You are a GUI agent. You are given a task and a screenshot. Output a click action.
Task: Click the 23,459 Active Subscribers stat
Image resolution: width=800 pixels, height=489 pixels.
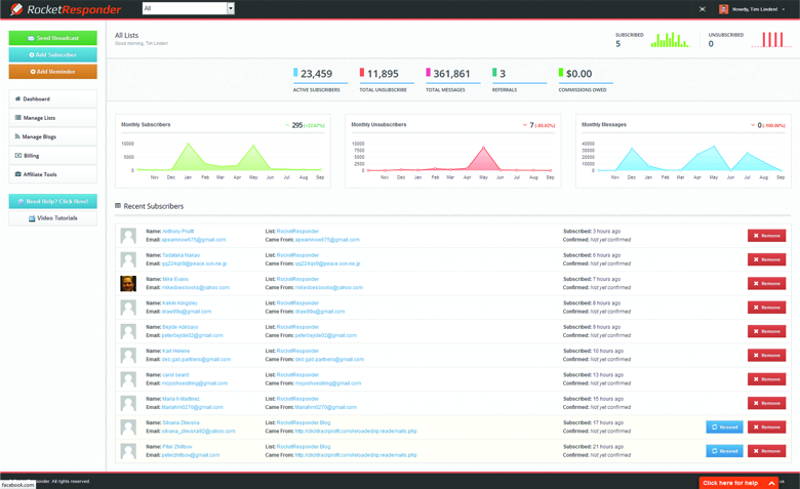320,80
